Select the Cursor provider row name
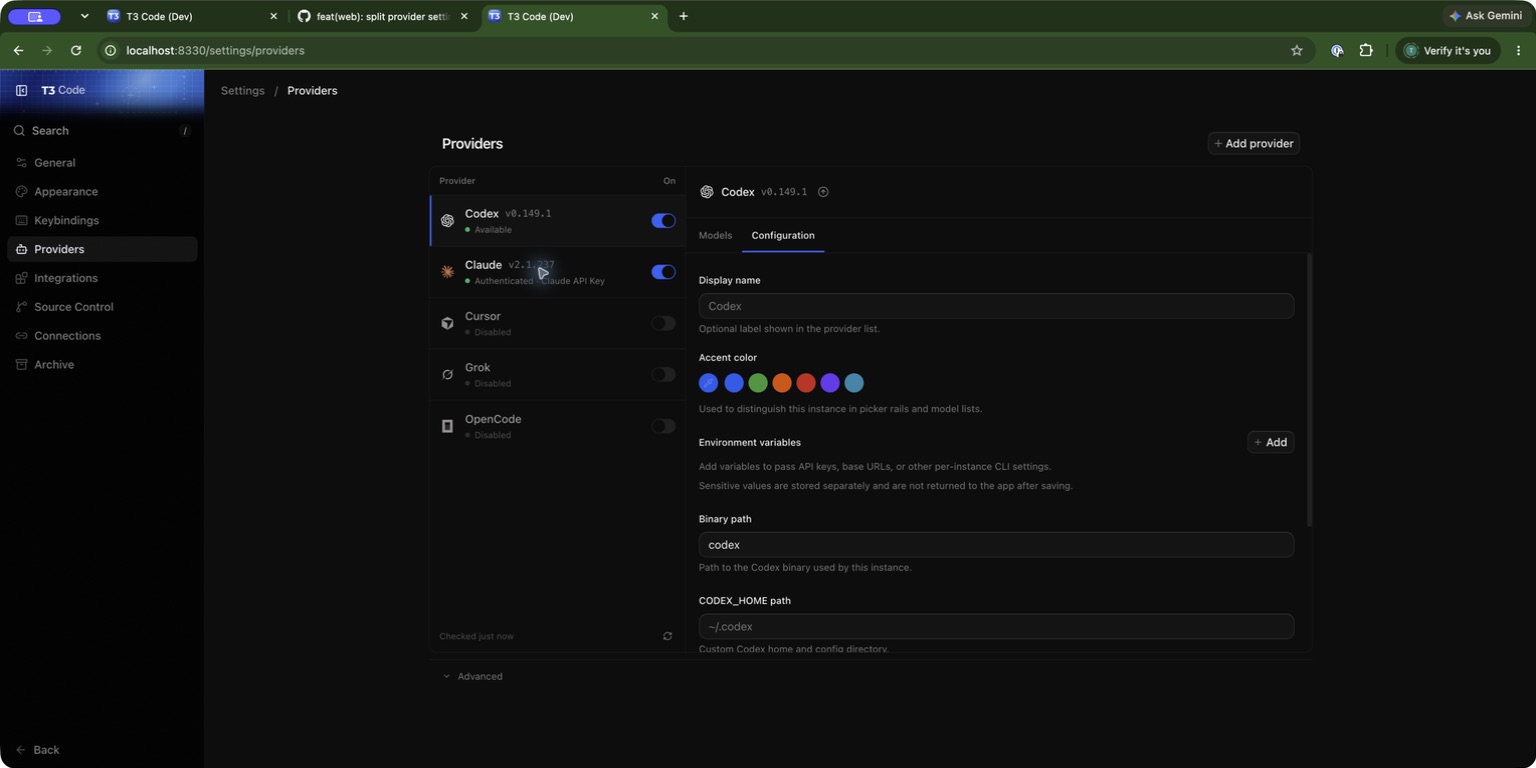The height and width of the screenshot is (768, 1536). click(483, 316)
